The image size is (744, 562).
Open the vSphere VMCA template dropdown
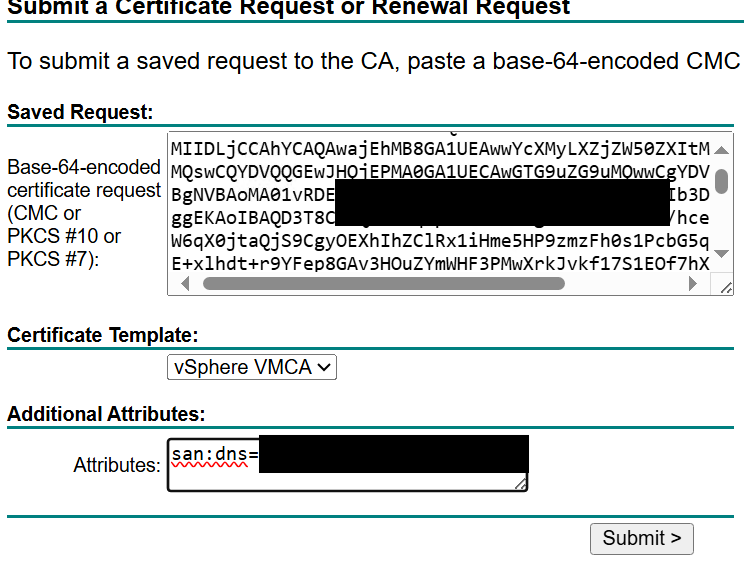coord(252,367)
